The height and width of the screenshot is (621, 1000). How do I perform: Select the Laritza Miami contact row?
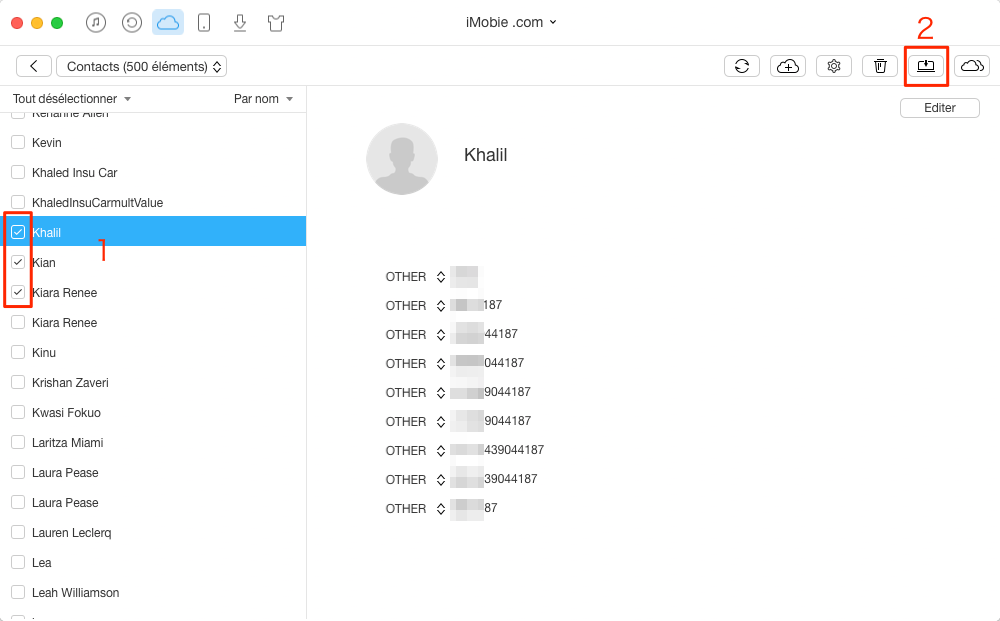[x=153, y=442]
